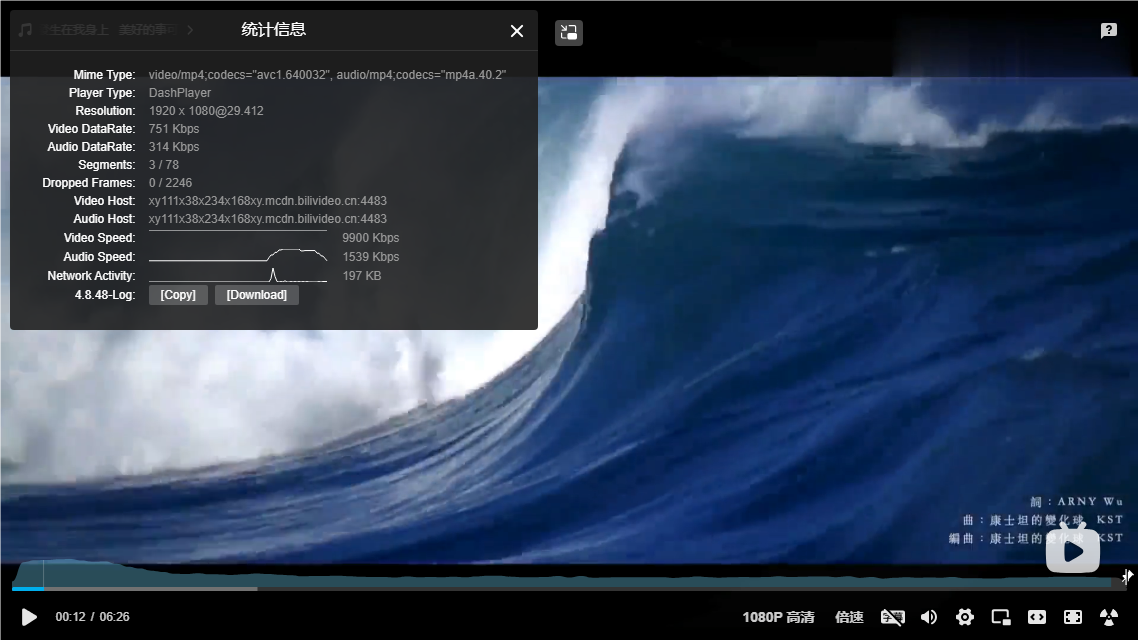This screenshot has width=1138, height=640.
Task: Click the 'Player Type:' label
Action: pyautogui.click(x=102, y=93)
